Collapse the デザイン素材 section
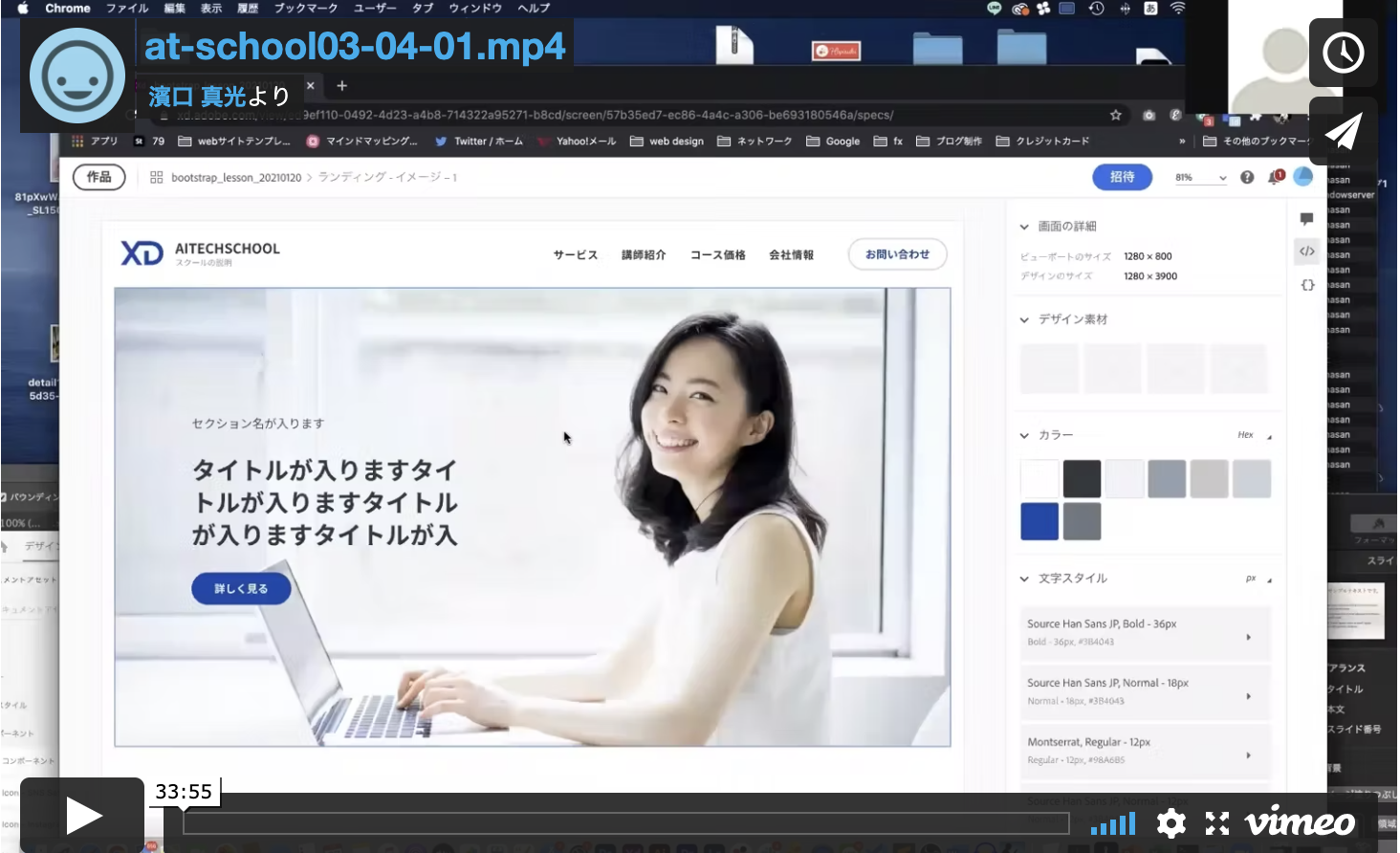 [x=1024, y=319]
